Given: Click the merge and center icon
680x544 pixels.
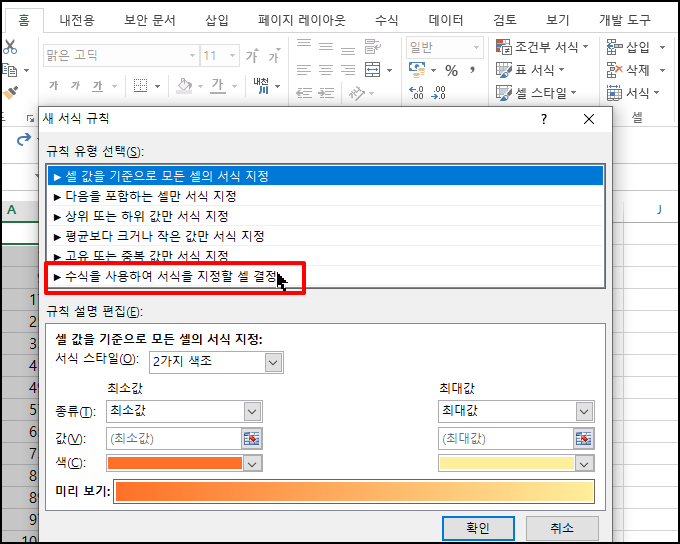Looking at the screenshot, I should (373, 69).
